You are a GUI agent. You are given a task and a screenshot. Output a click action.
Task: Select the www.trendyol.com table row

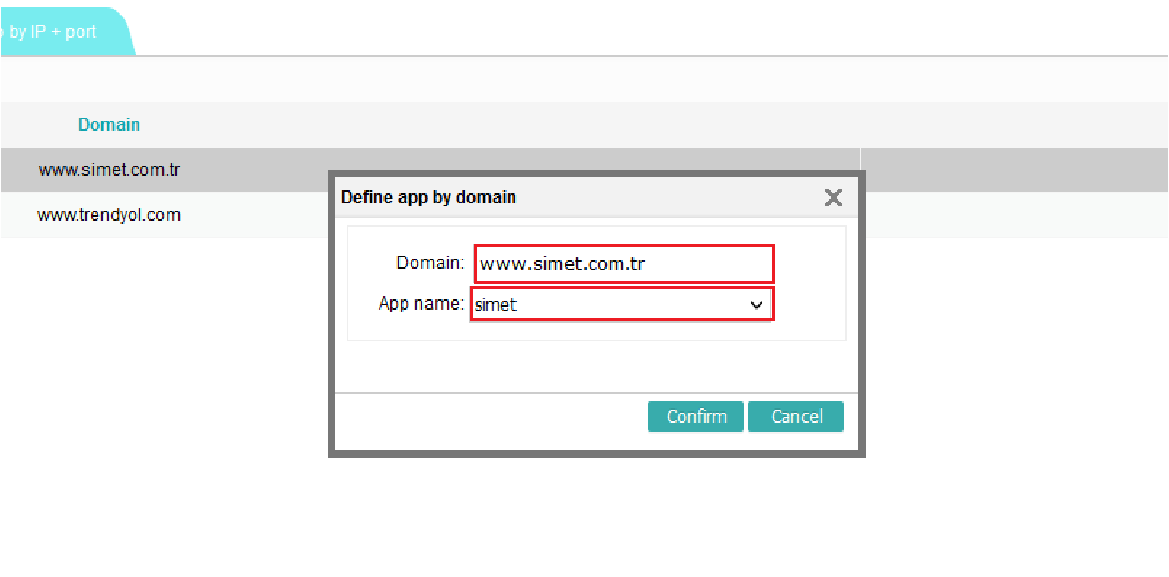pos(109,215)
